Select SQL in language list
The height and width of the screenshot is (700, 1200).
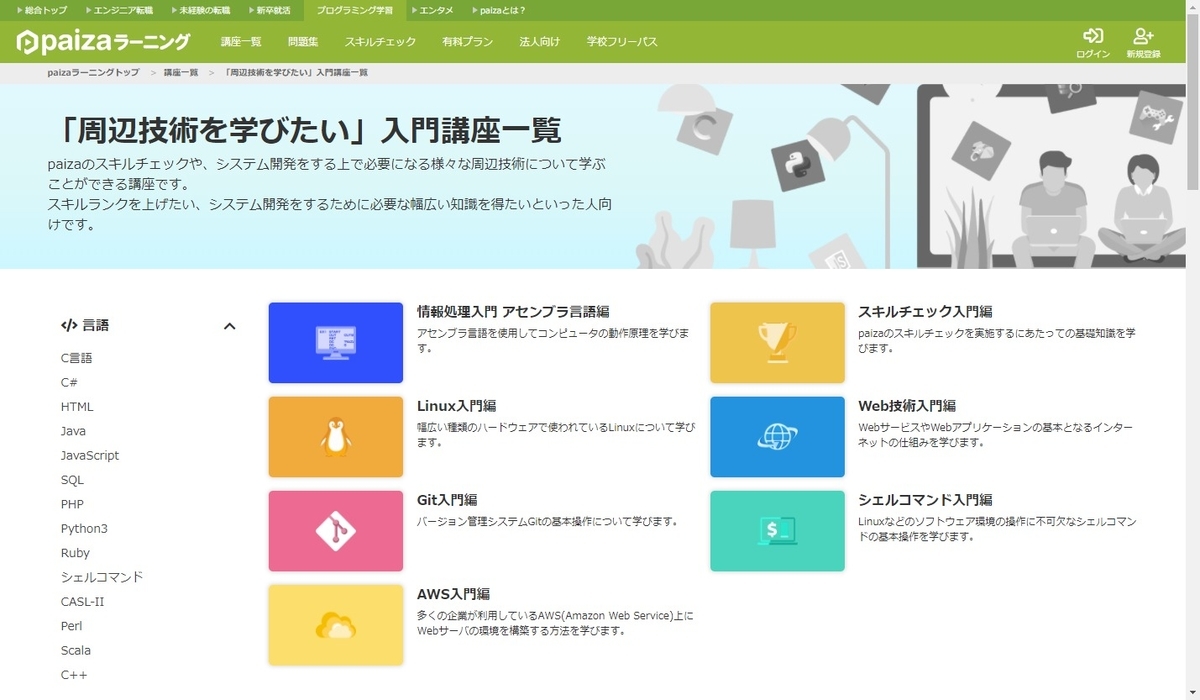[72, 480]
